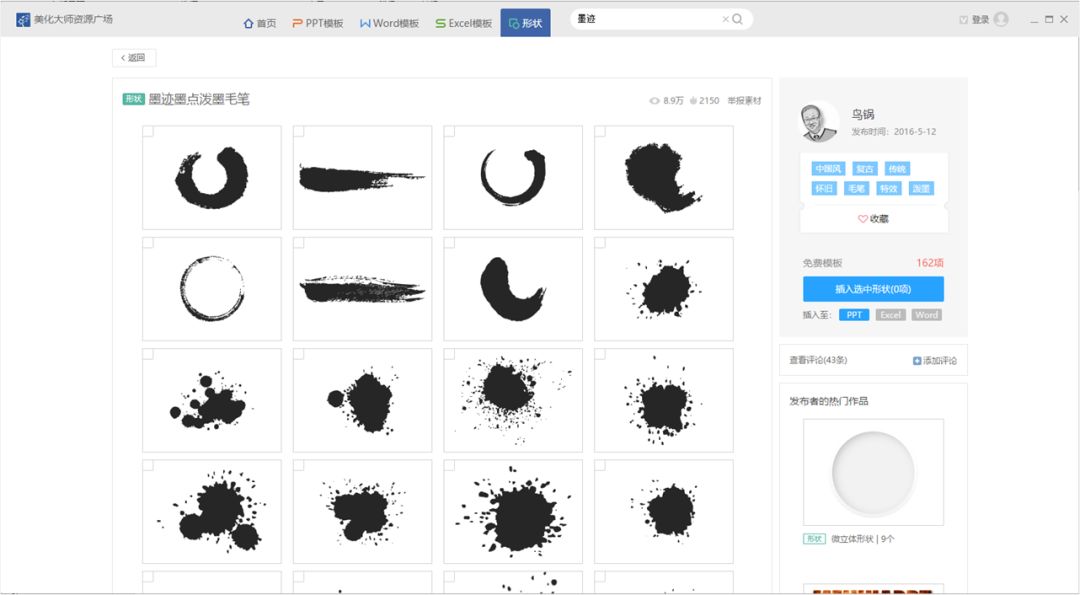
Task: Switch to the Word模板 tab
Action: coord(389,23)
